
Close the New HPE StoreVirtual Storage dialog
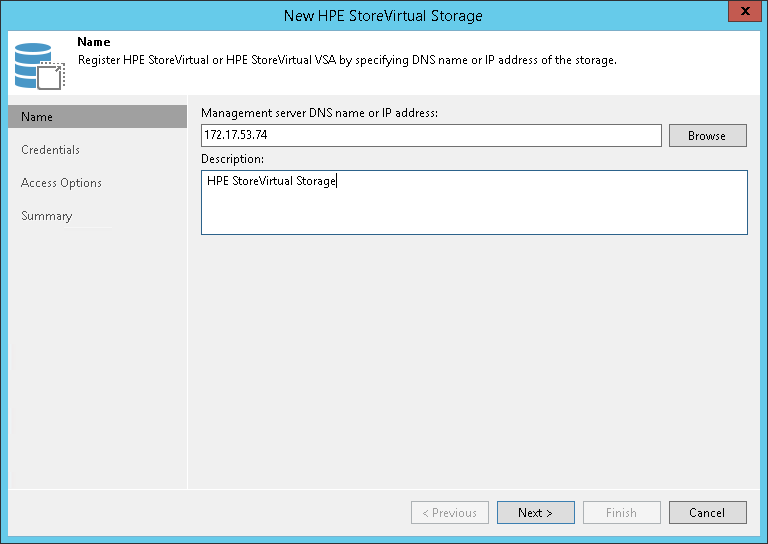(741, 14)
